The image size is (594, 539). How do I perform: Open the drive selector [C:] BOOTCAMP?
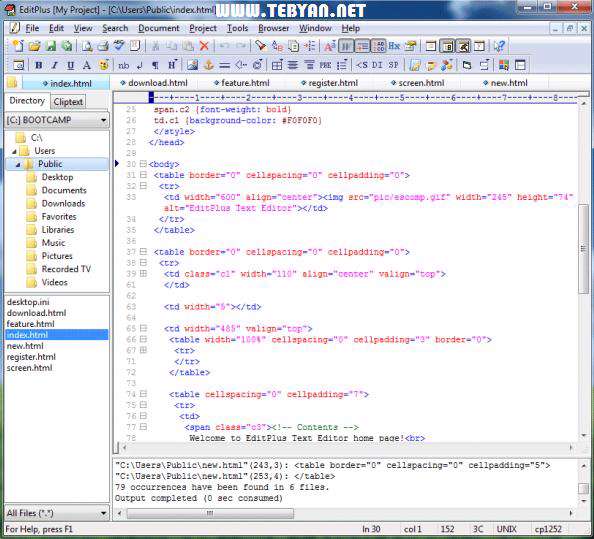(57, 120)
